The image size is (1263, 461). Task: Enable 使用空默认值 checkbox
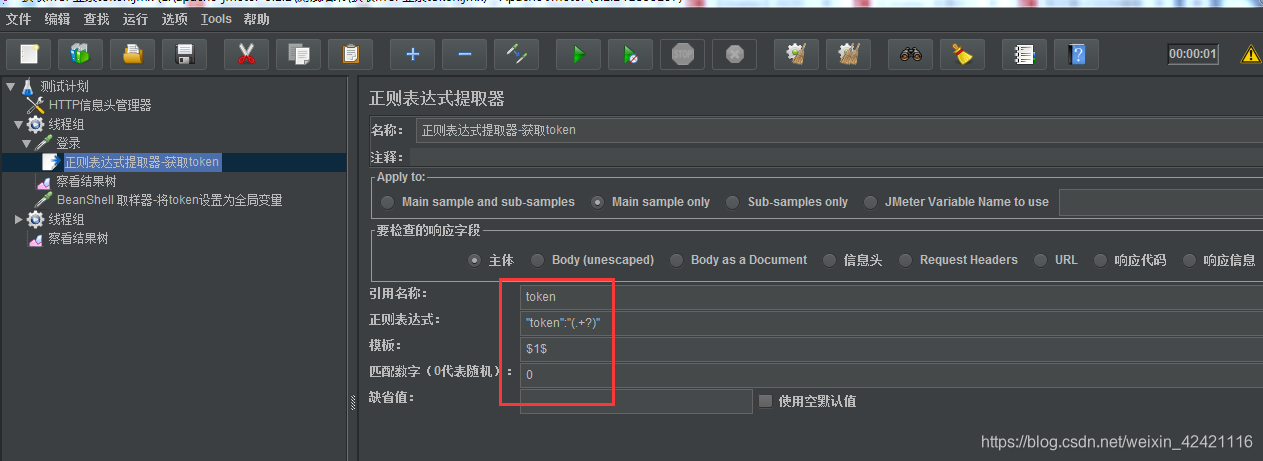coord(765,401)
